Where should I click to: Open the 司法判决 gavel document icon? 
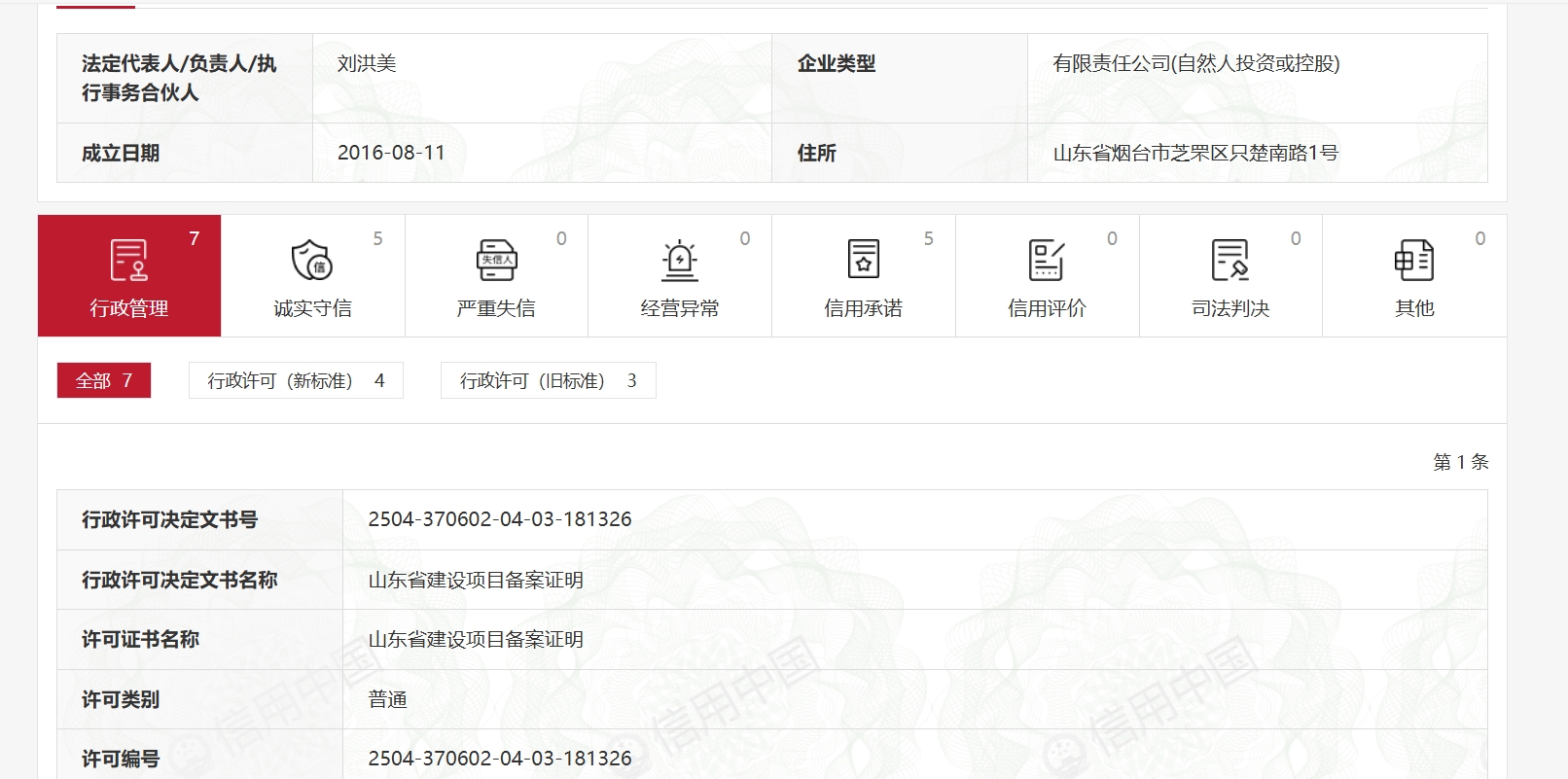tap(1230, 260)
